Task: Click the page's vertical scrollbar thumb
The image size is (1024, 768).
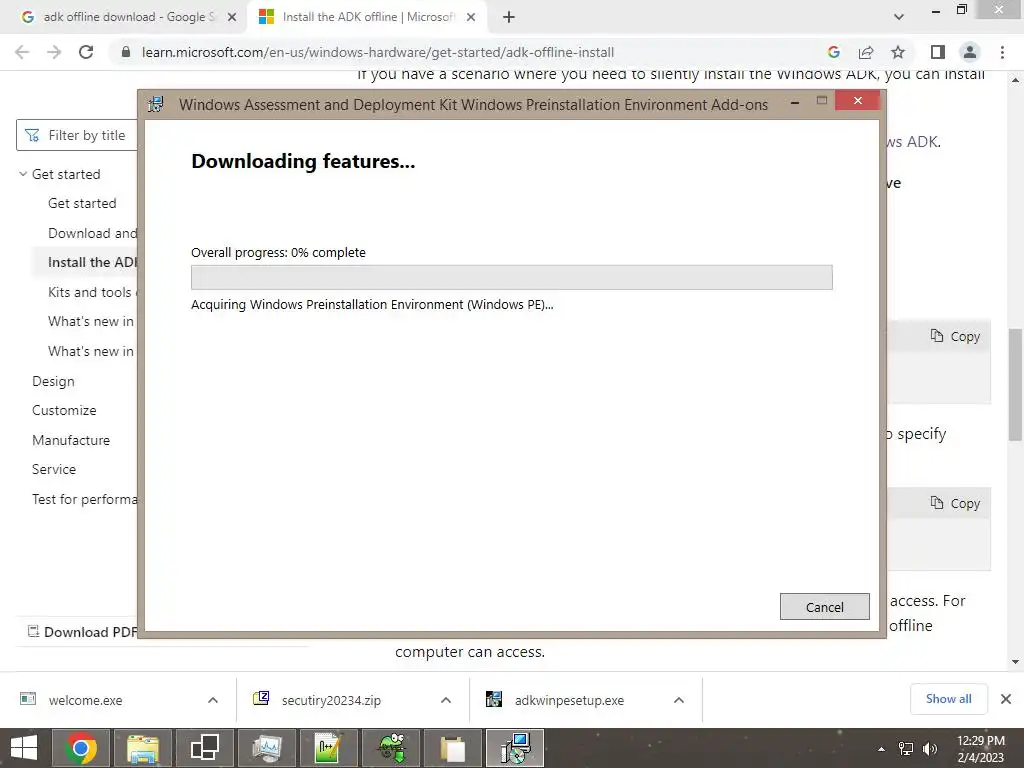Action: tap(1015, 384)
